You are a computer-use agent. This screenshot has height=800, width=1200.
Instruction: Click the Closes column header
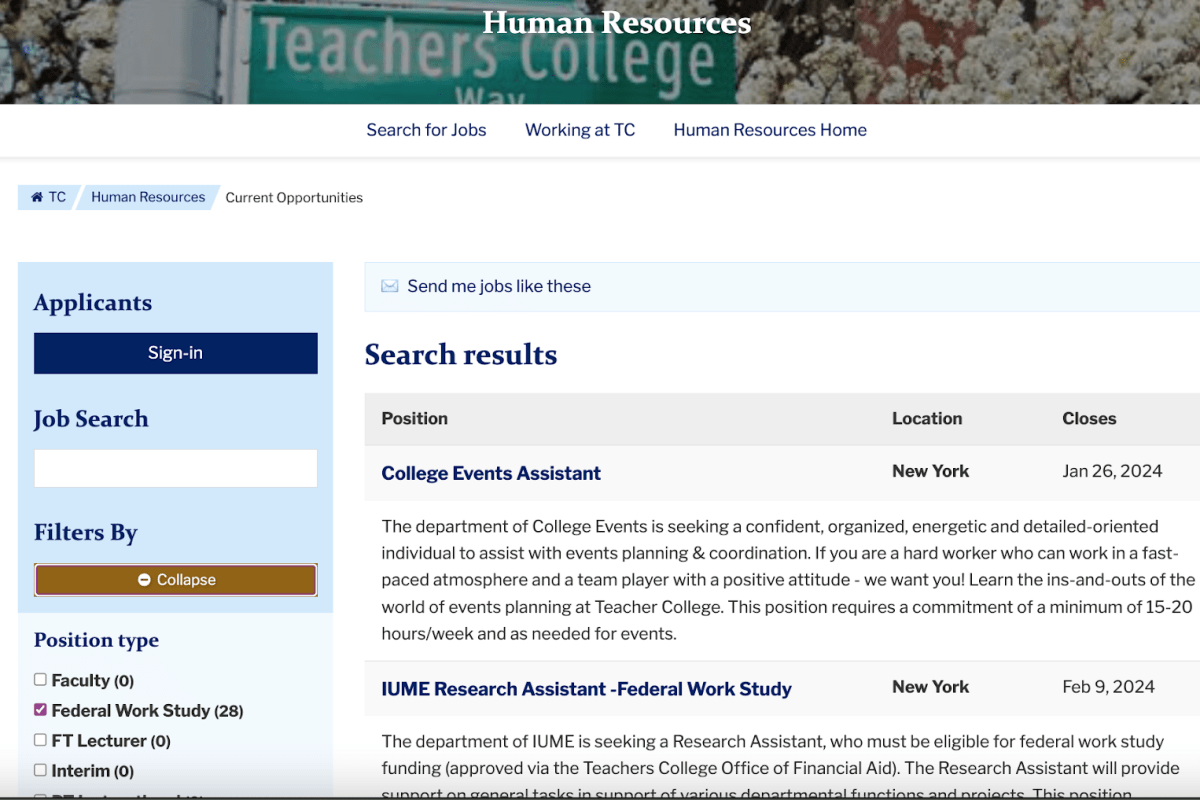1089,419
